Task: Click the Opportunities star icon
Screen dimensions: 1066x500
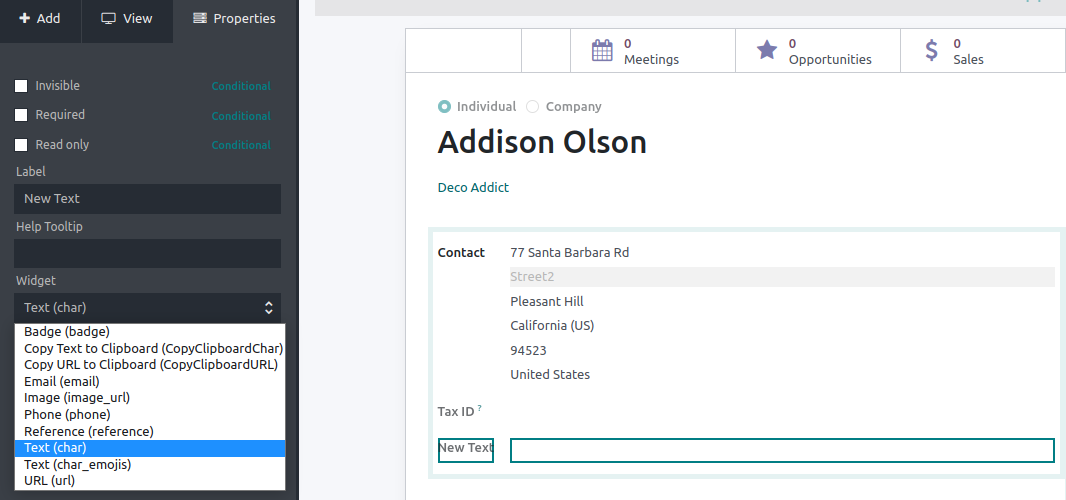Action: tap(767, 50)
